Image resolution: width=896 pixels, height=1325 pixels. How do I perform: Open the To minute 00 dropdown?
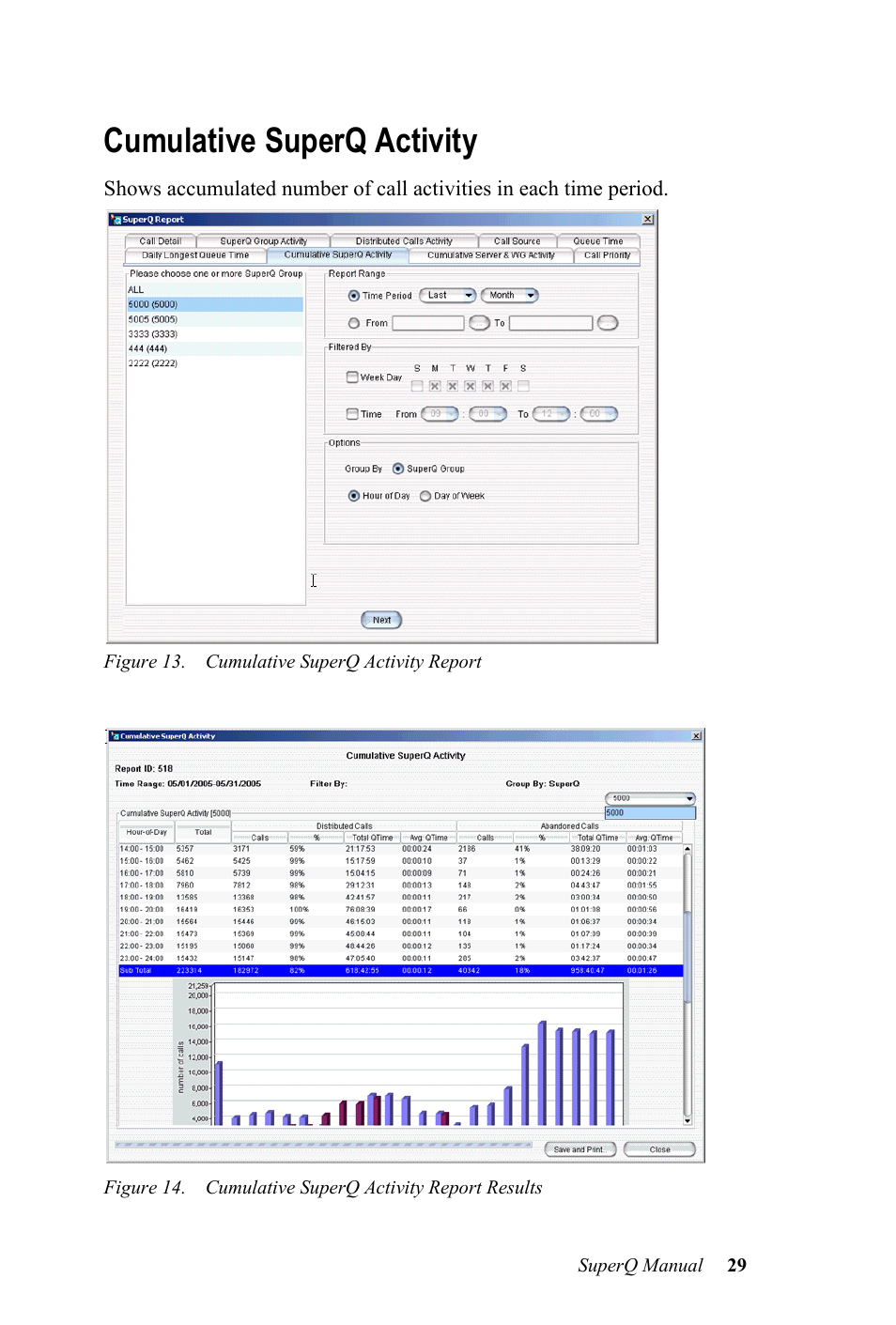click(598, 414)
